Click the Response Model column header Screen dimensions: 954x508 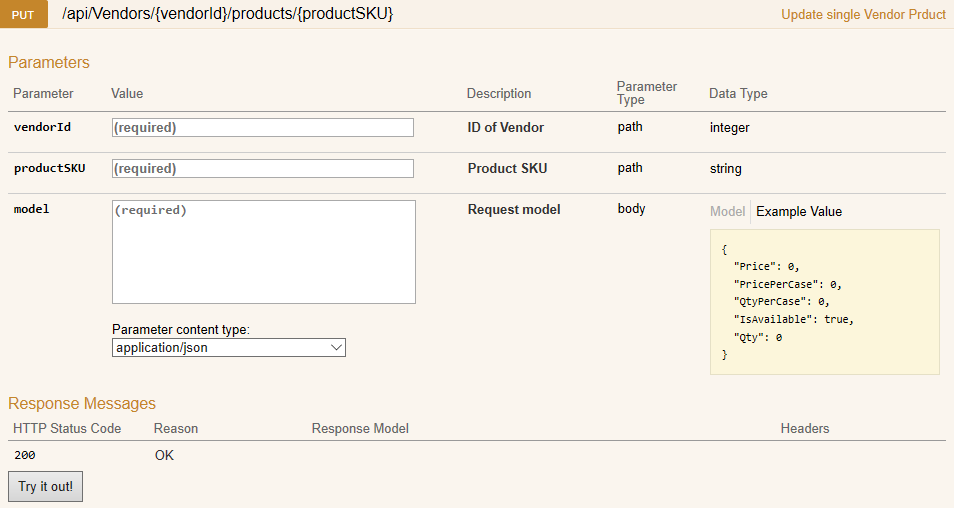click(360, 428)
